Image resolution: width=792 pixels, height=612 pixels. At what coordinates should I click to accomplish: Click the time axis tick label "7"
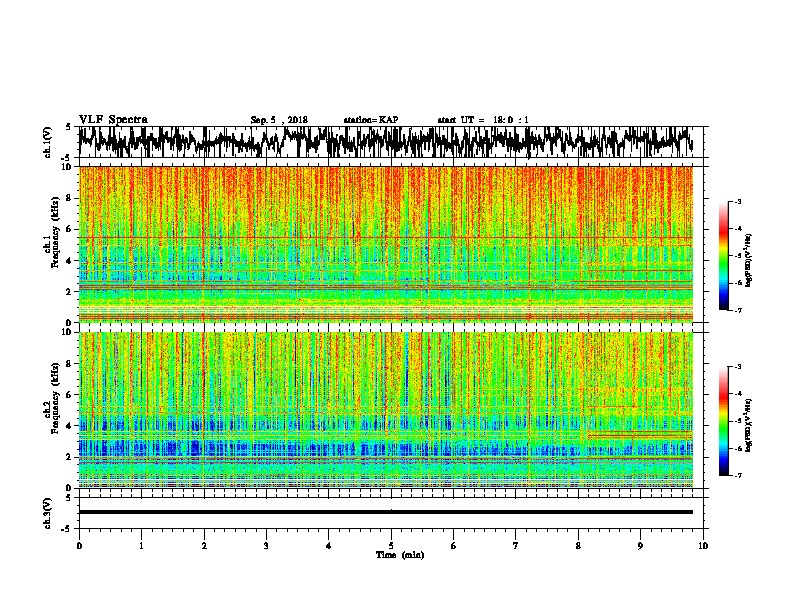515,546
